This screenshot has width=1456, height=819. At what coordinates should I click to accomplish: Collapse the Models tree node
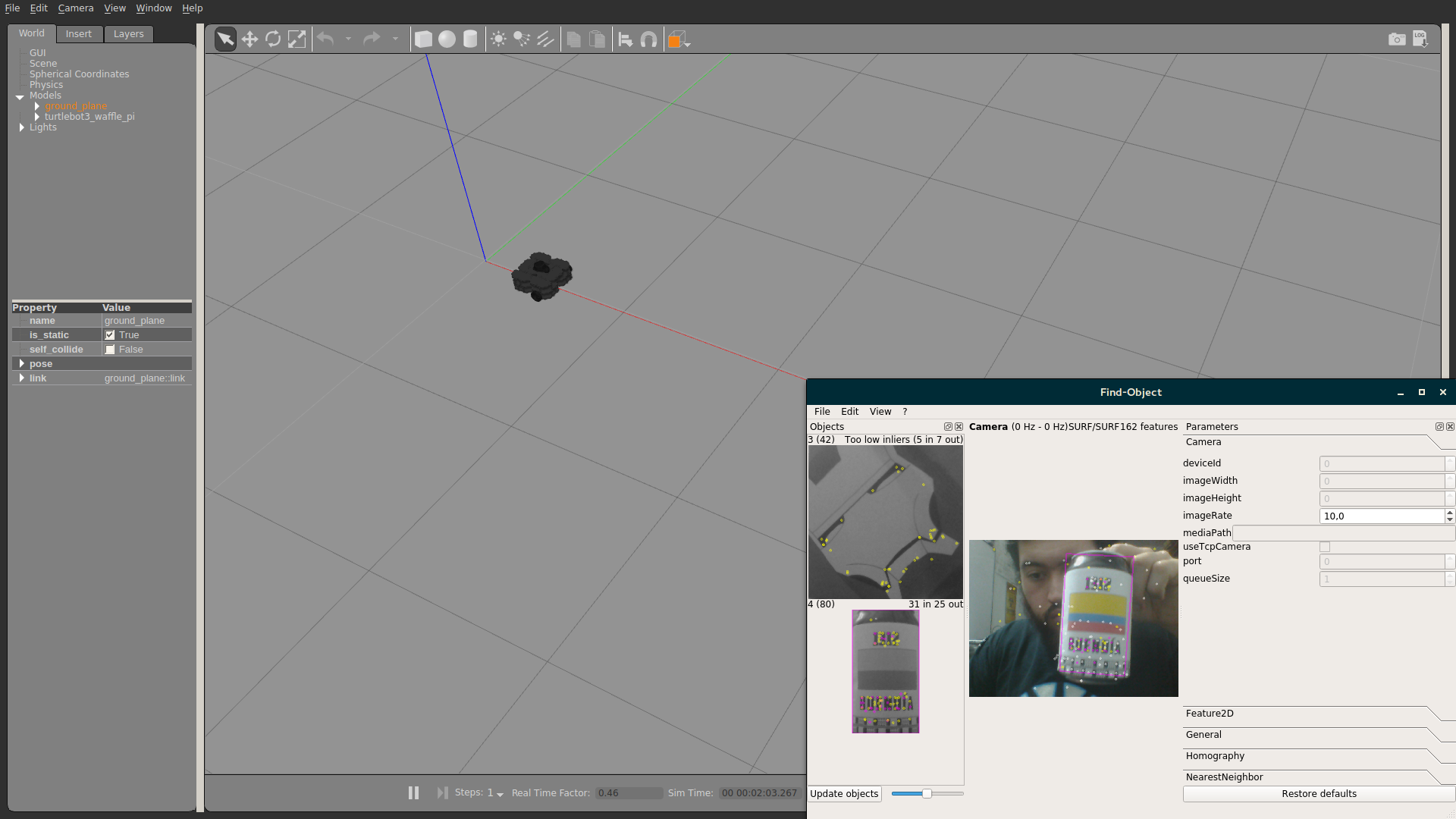coord(20,97)
